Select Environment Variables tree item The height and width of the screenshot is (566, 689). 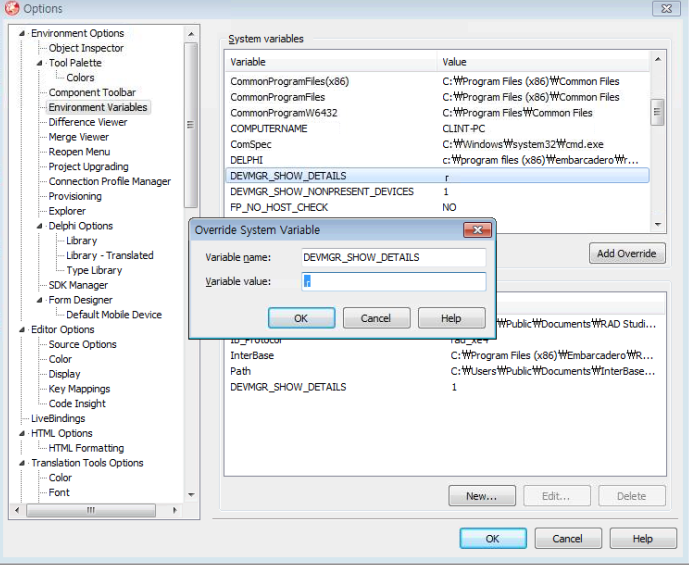(x=98, y=107)
